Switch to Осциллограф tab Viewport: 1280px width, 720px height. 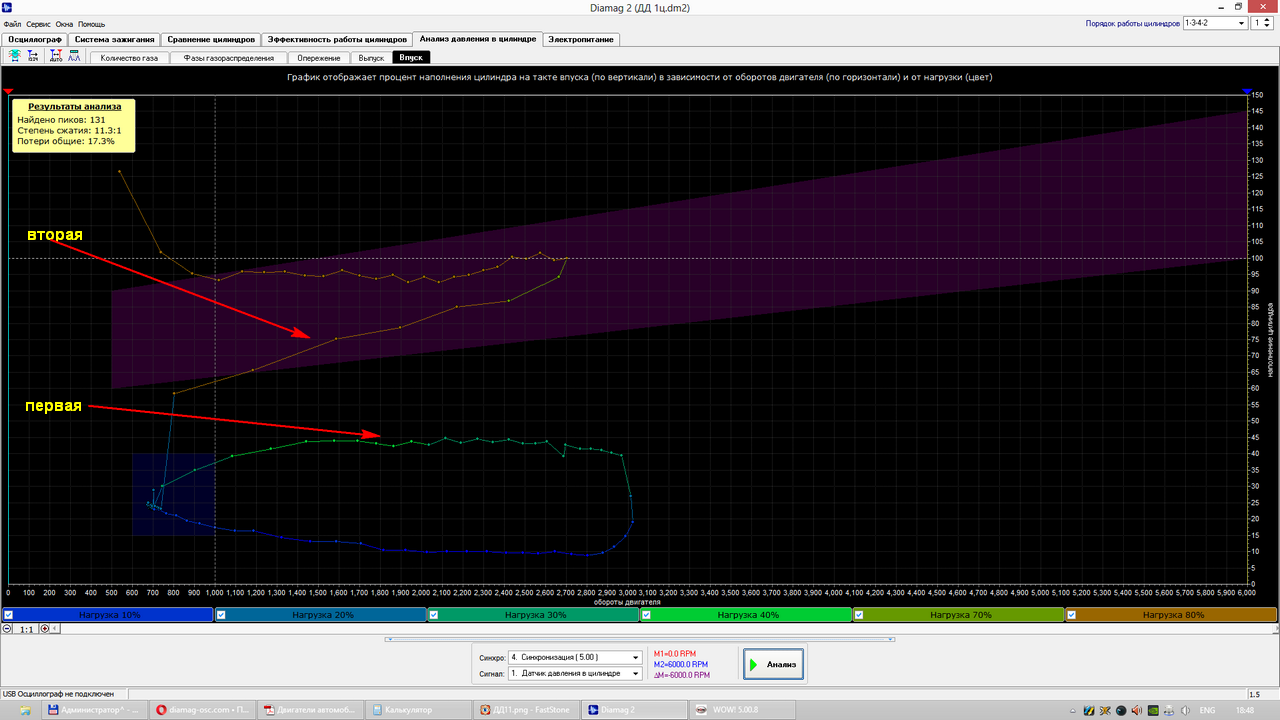pyautogui.click(x=35, y=39)
